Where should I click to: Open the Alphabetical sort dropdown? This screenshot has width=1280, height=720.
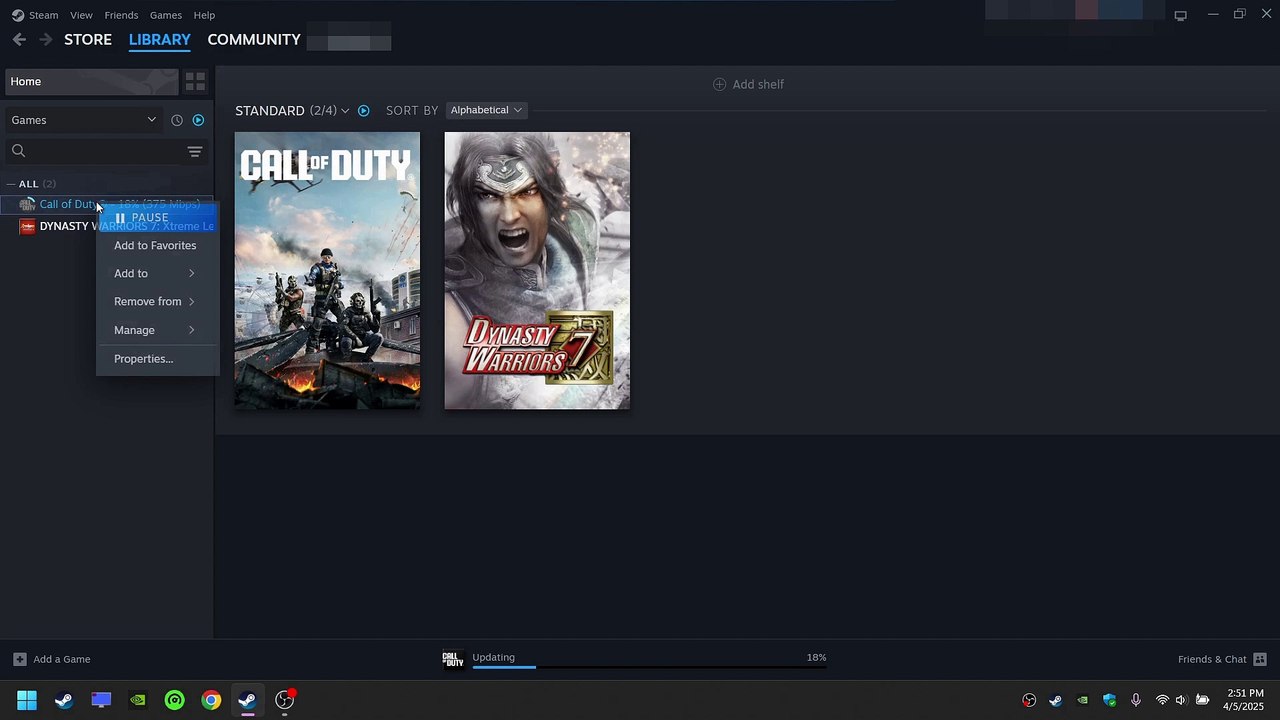click(486, 110)
